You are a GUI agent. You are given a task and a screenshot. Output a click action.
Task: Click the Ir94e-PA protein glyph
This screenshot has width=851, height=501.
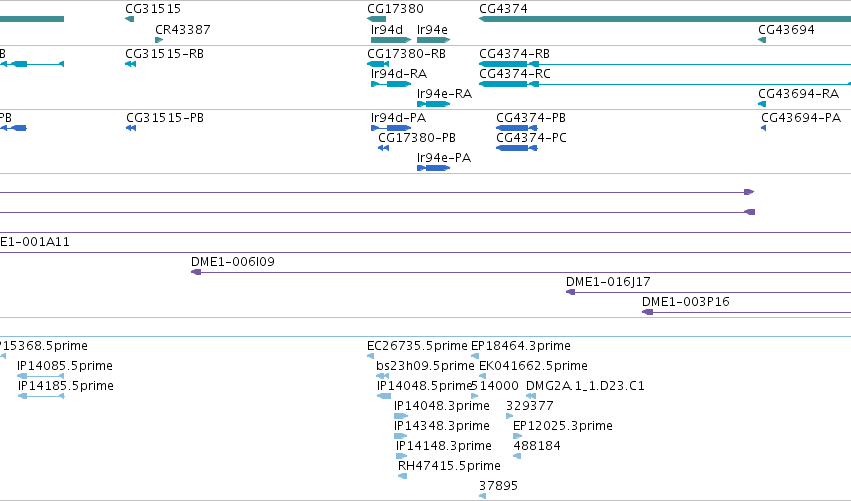pyautogui.click(x=433, y=168)
